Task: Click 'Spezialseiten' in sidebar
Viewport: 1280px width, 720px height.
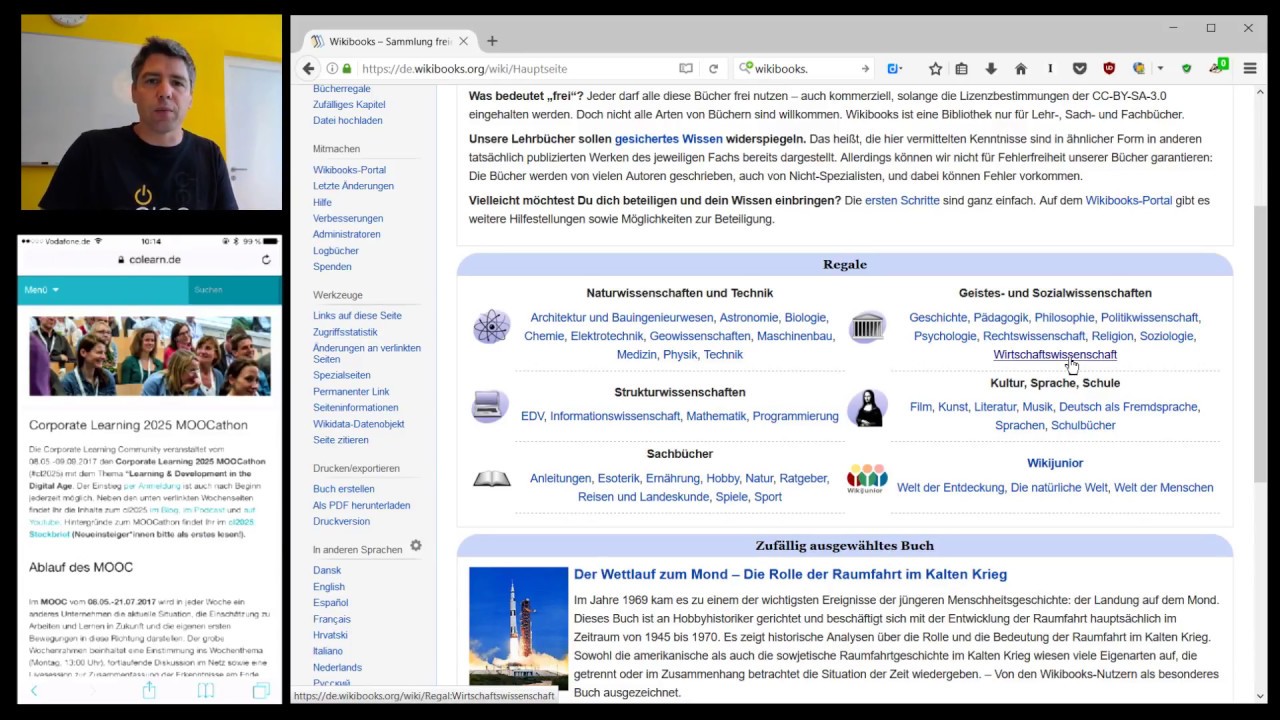Action: (x=342, y=375)
